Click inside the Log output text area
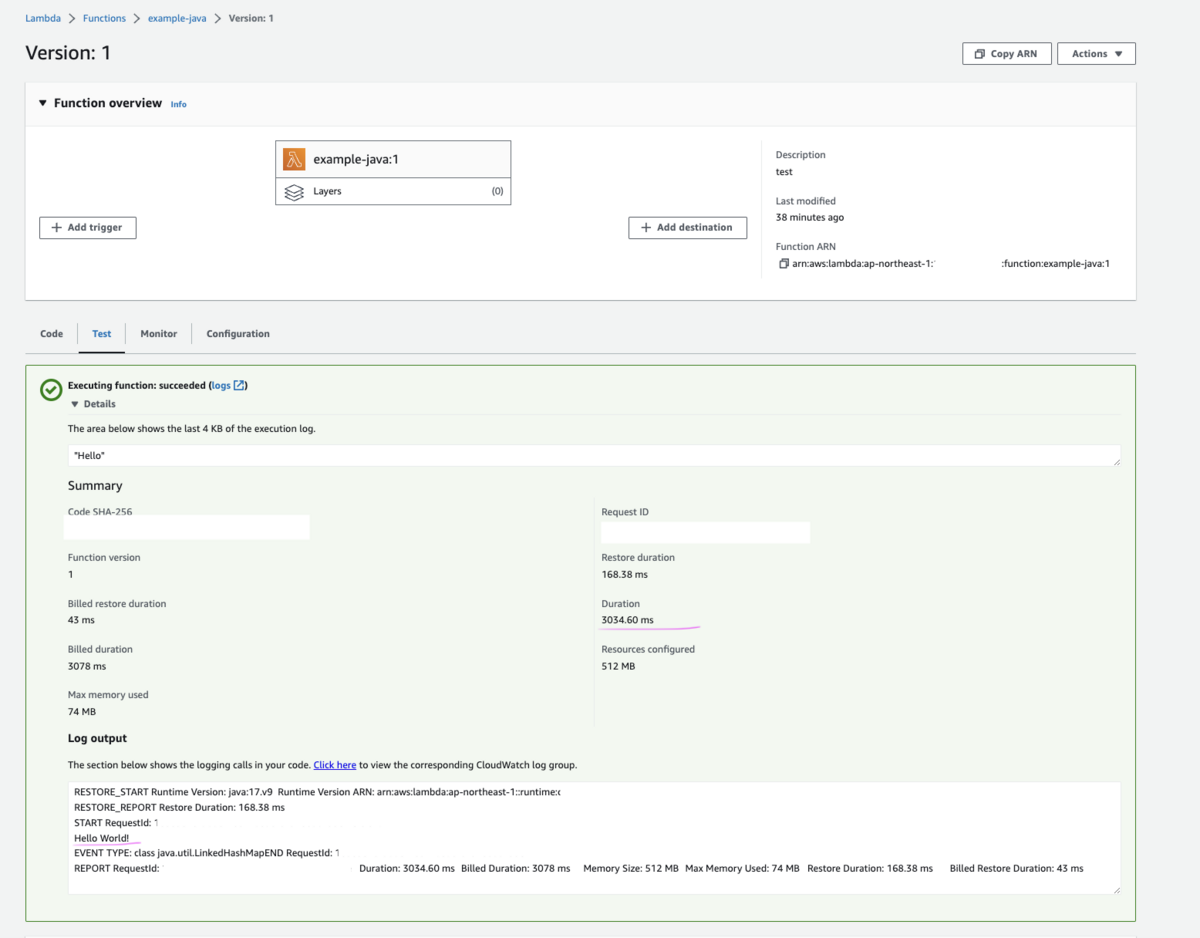 click(594, 838)
